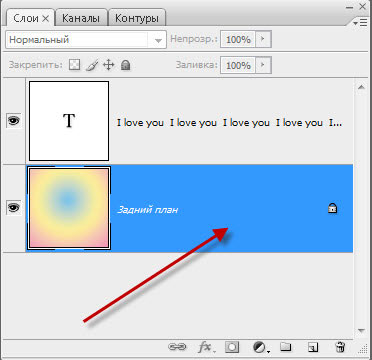
Task: Open the Layers panel options menu
Action: click(x=361, y=23)
